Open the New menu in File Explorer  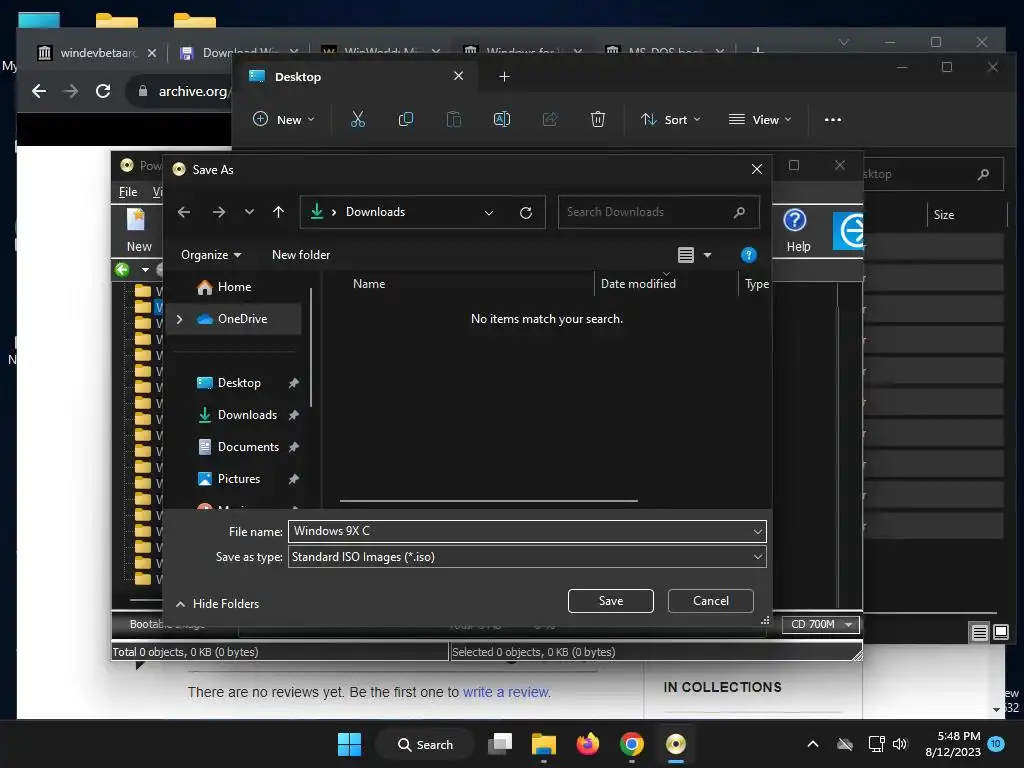click(x=283, y=120)
